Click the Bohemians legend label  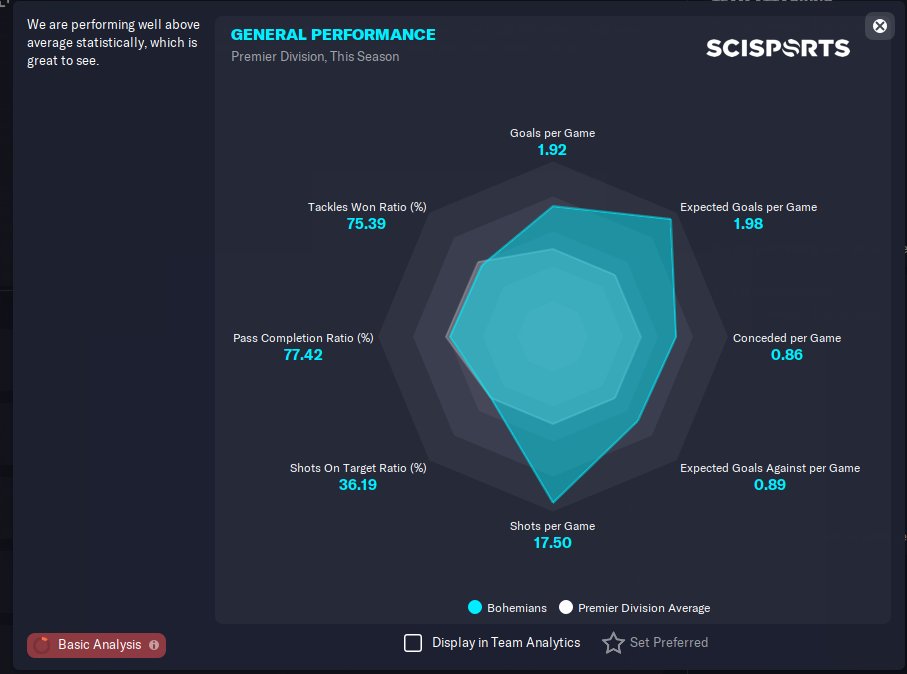[517, 608]
